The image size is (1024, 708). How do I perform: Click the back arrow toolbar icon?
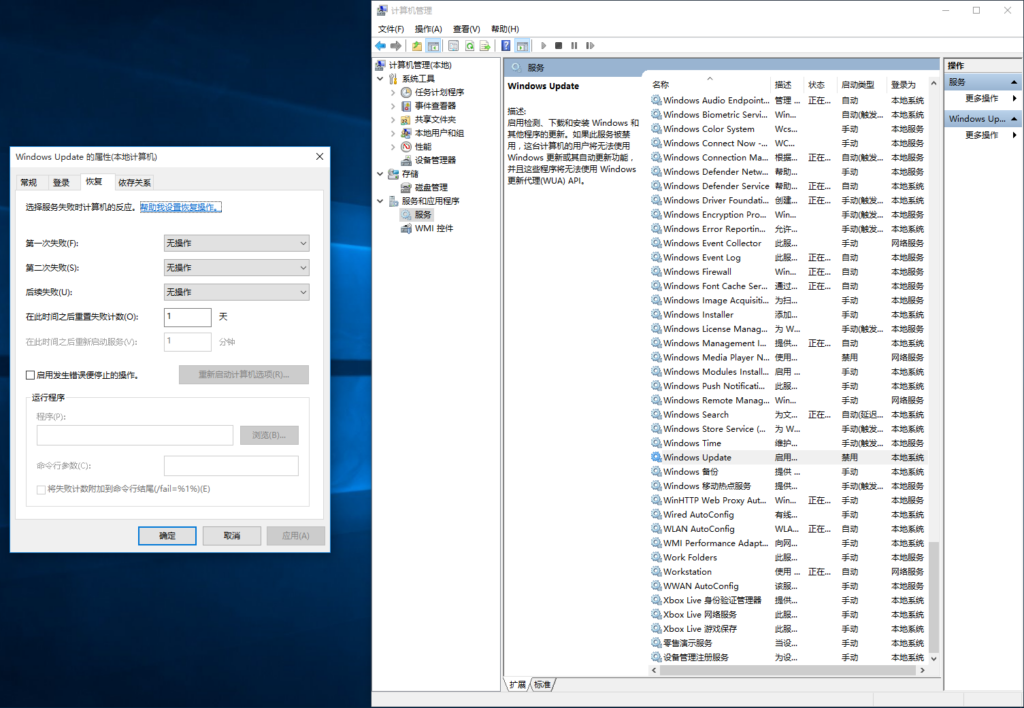pyautogui.click(x=380, y=46)
